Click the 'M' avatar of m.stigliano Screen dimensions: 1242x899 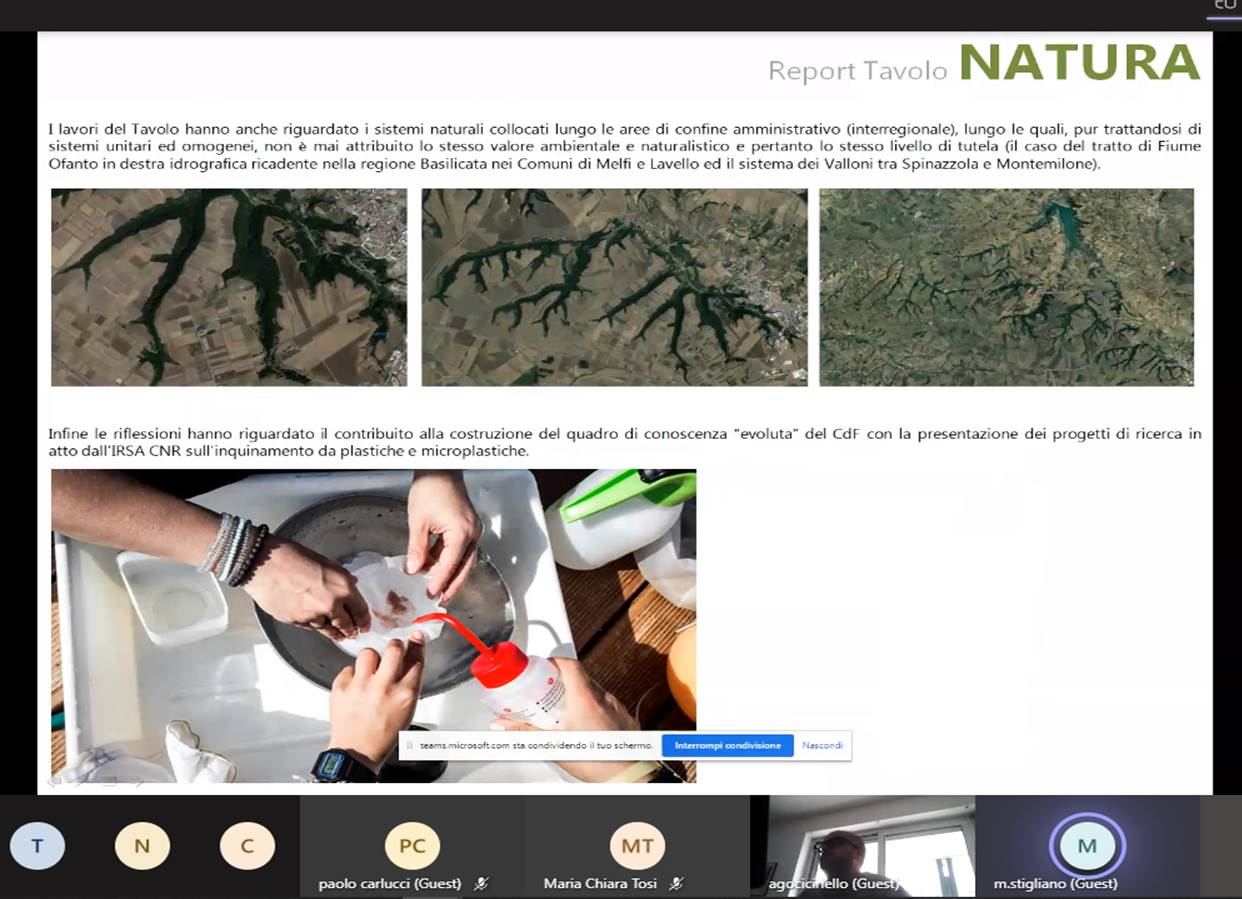coord(1087,846)
